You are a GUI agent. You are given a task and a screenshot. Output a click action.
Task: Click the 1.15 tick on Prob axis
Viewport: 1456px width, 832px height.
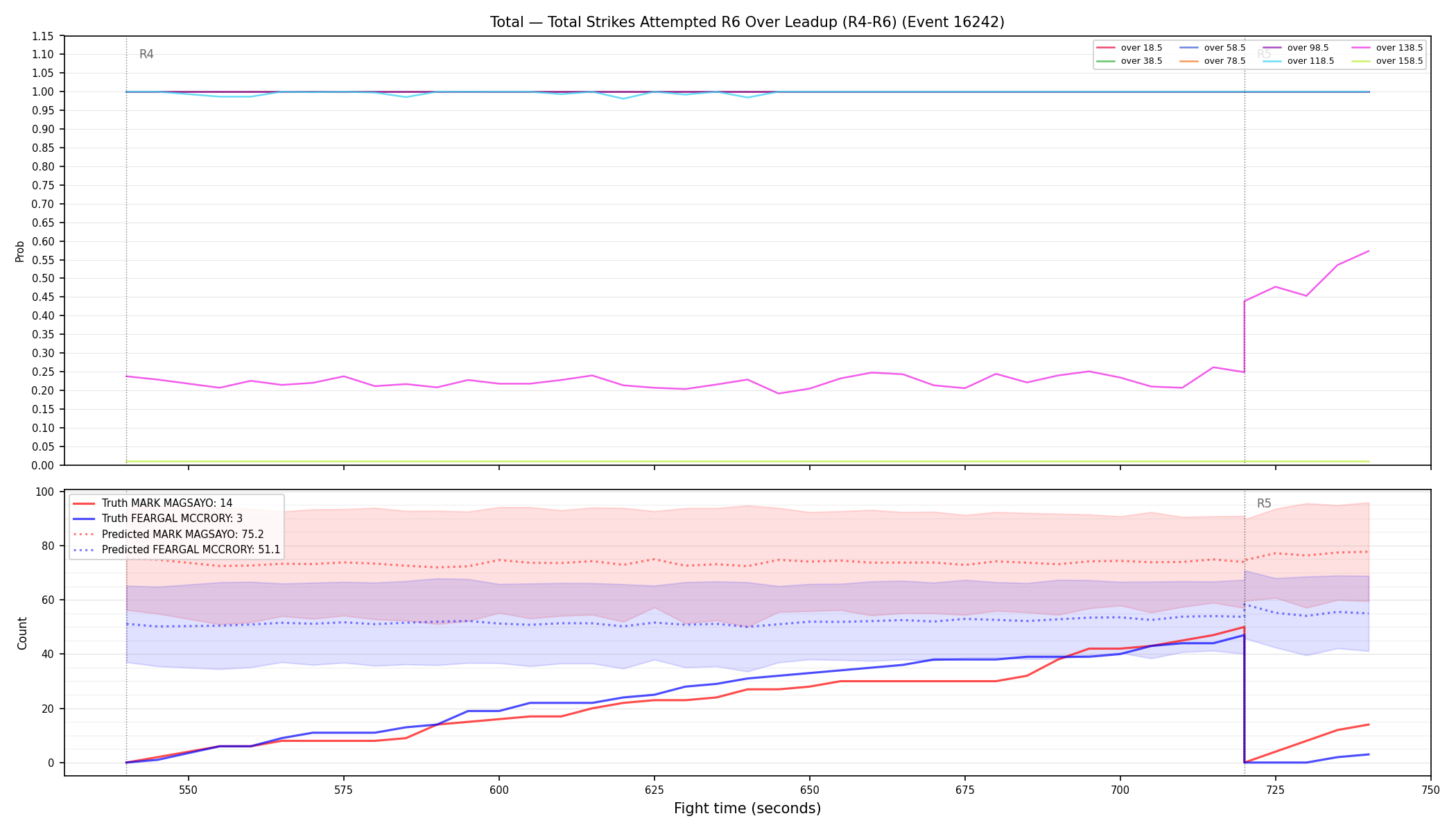43,36
